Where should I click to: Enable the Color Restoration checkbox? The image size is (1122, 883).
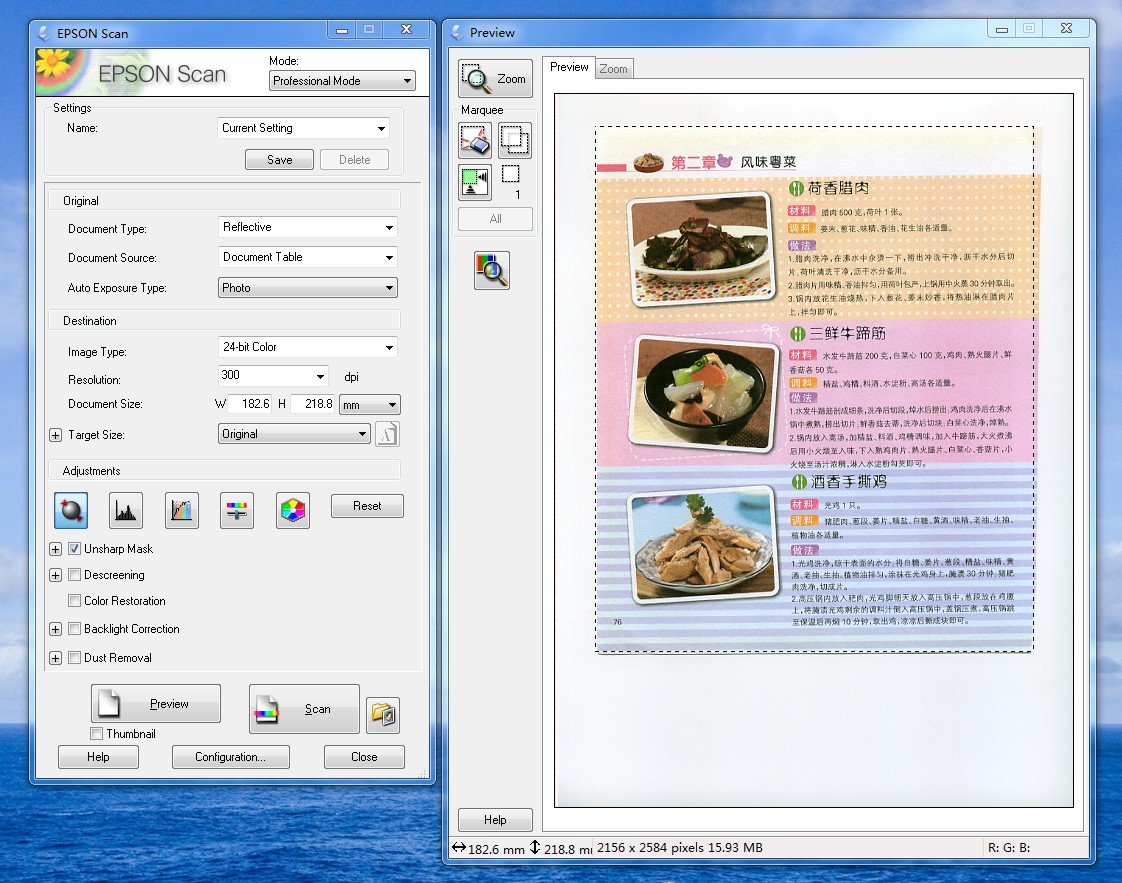(x=74, y=600)
